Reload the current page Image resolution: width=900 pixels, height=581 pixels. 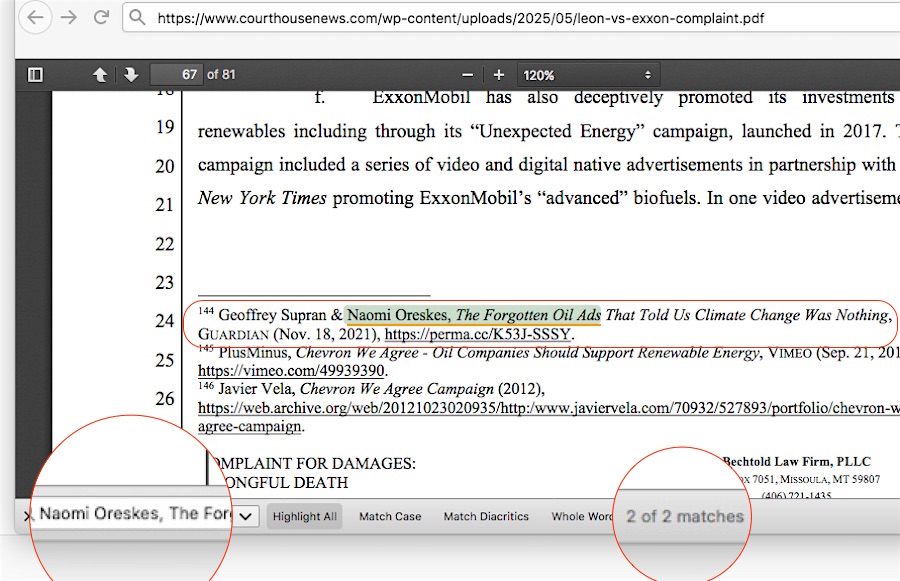tap(100, 17)
